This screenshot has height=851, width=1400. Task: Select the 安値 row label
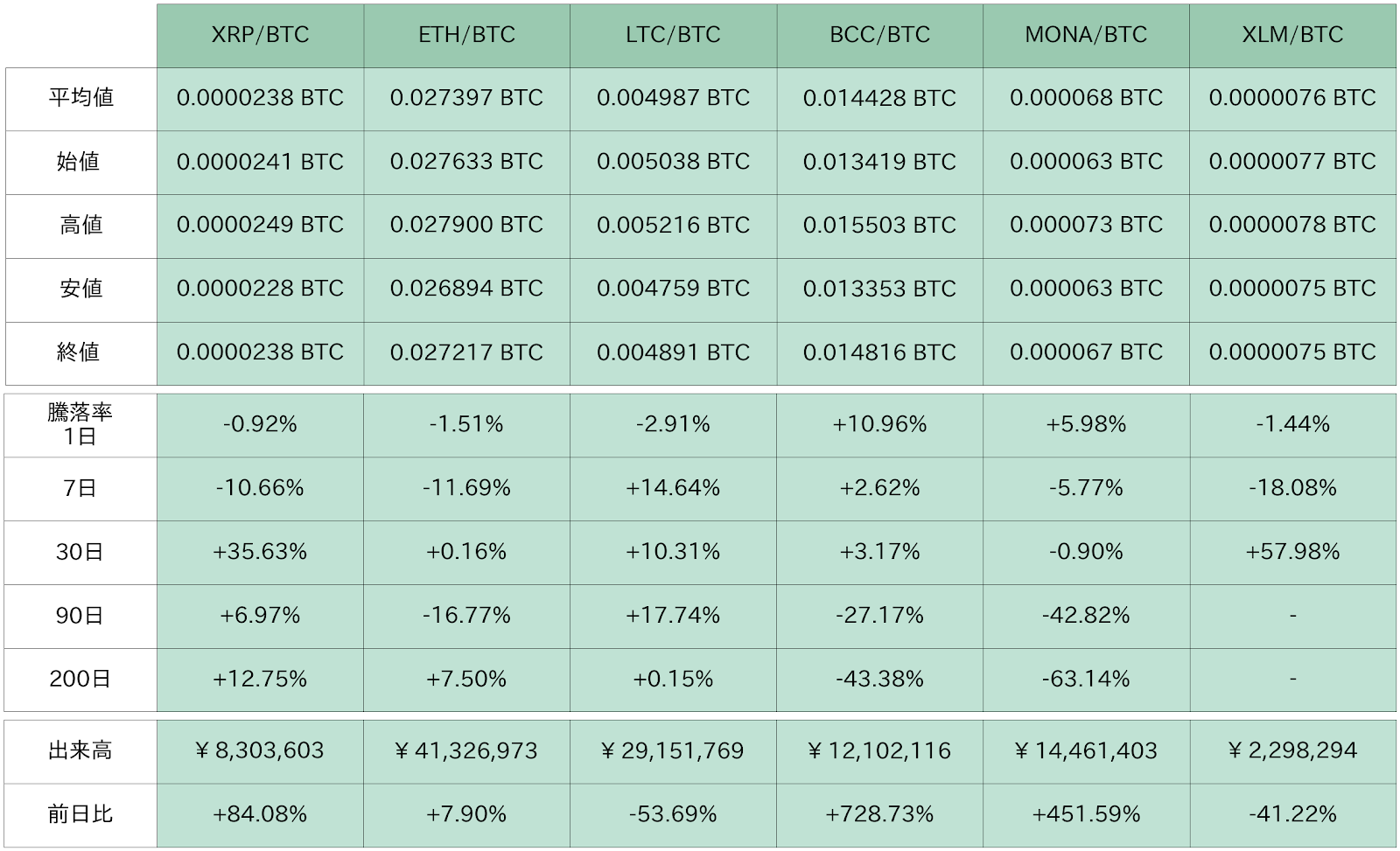80,289
